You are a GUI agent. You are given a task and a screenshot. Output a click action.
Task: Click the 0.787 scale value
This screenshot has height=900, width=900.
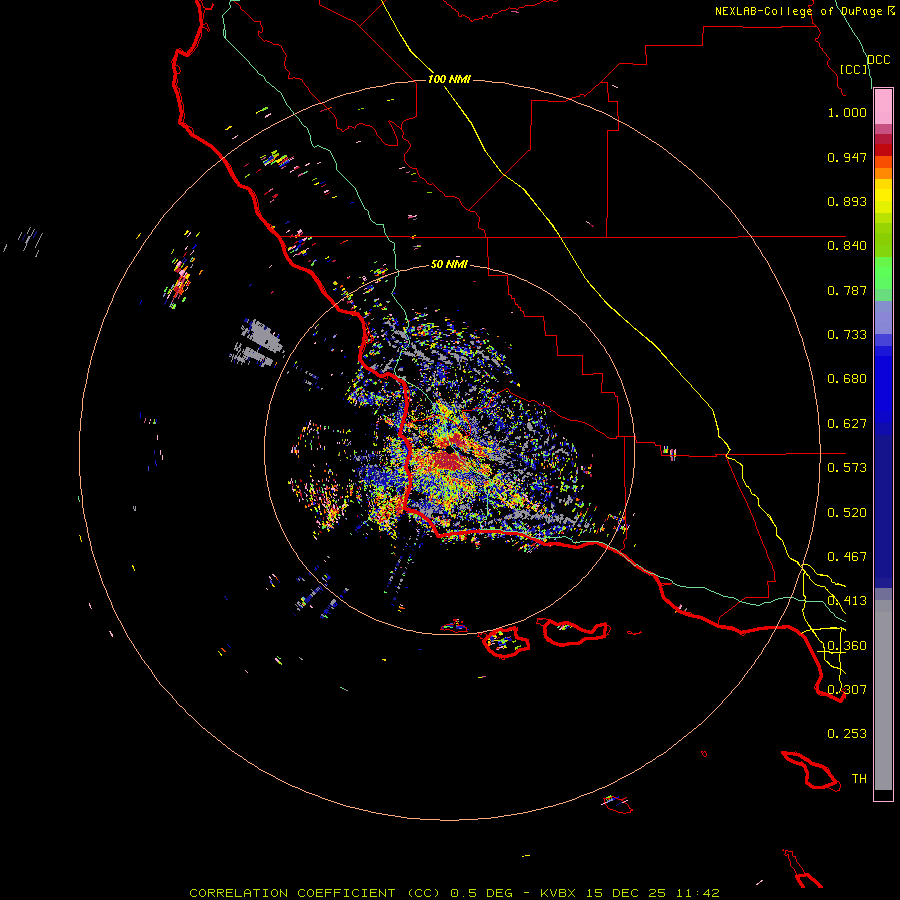pyautogui.click(x=847, y=290)
